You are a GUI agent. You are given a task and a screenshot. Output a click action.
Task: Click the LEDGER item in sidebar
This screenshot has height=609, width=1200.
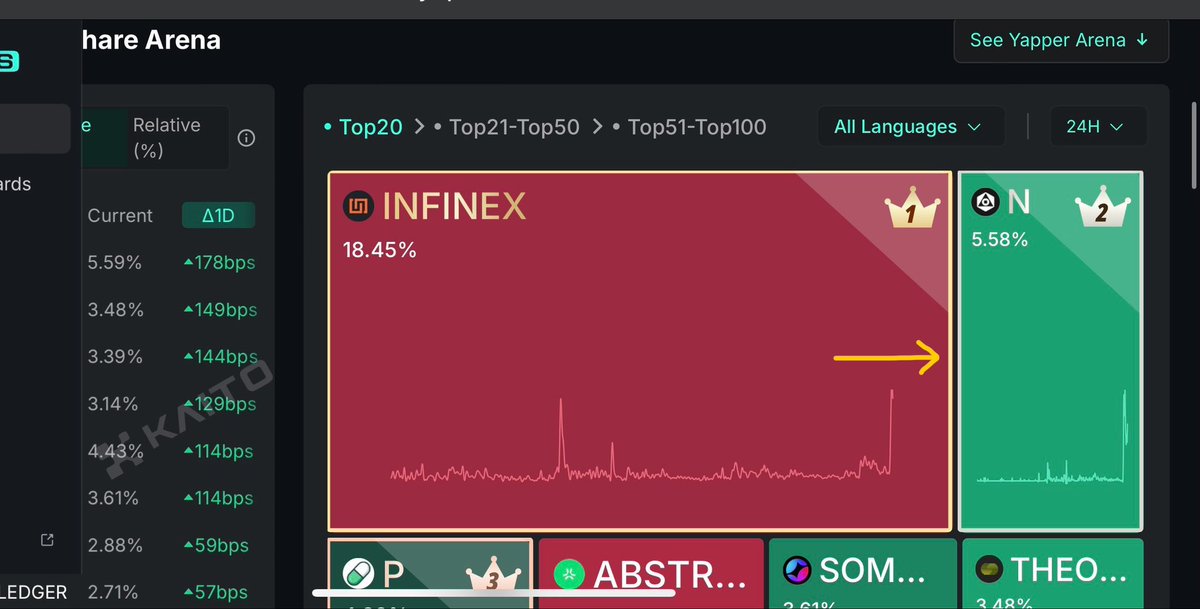[x=33, y=593]
